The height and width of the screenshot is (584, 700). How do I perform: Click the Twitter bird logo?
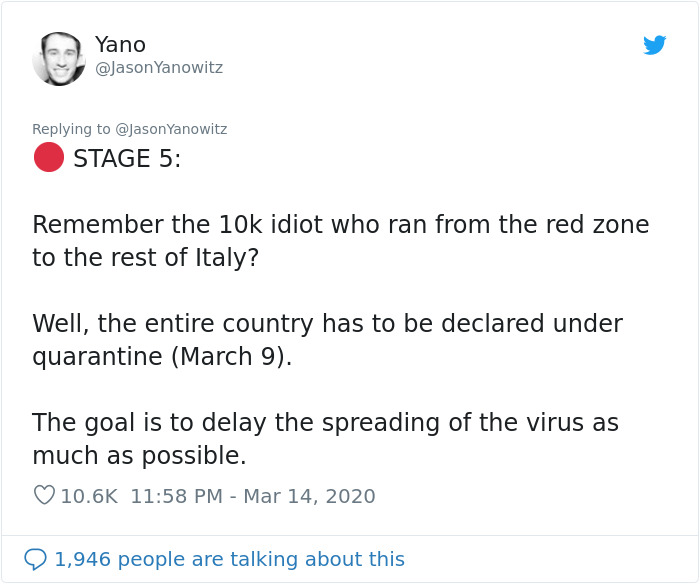655,45
